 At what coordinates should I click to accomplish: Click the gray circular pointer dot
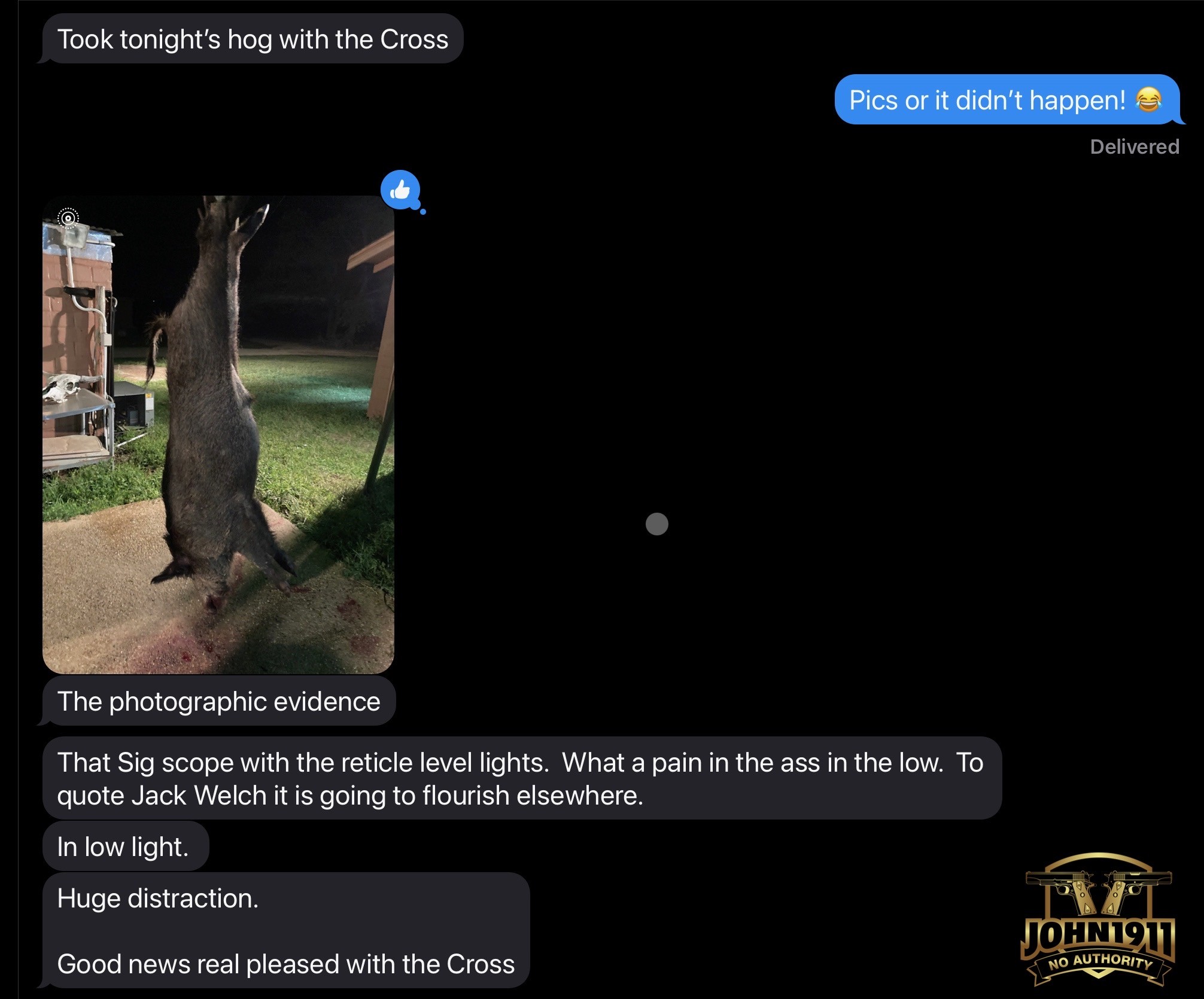pyautogui.click(x=657, y=524)
